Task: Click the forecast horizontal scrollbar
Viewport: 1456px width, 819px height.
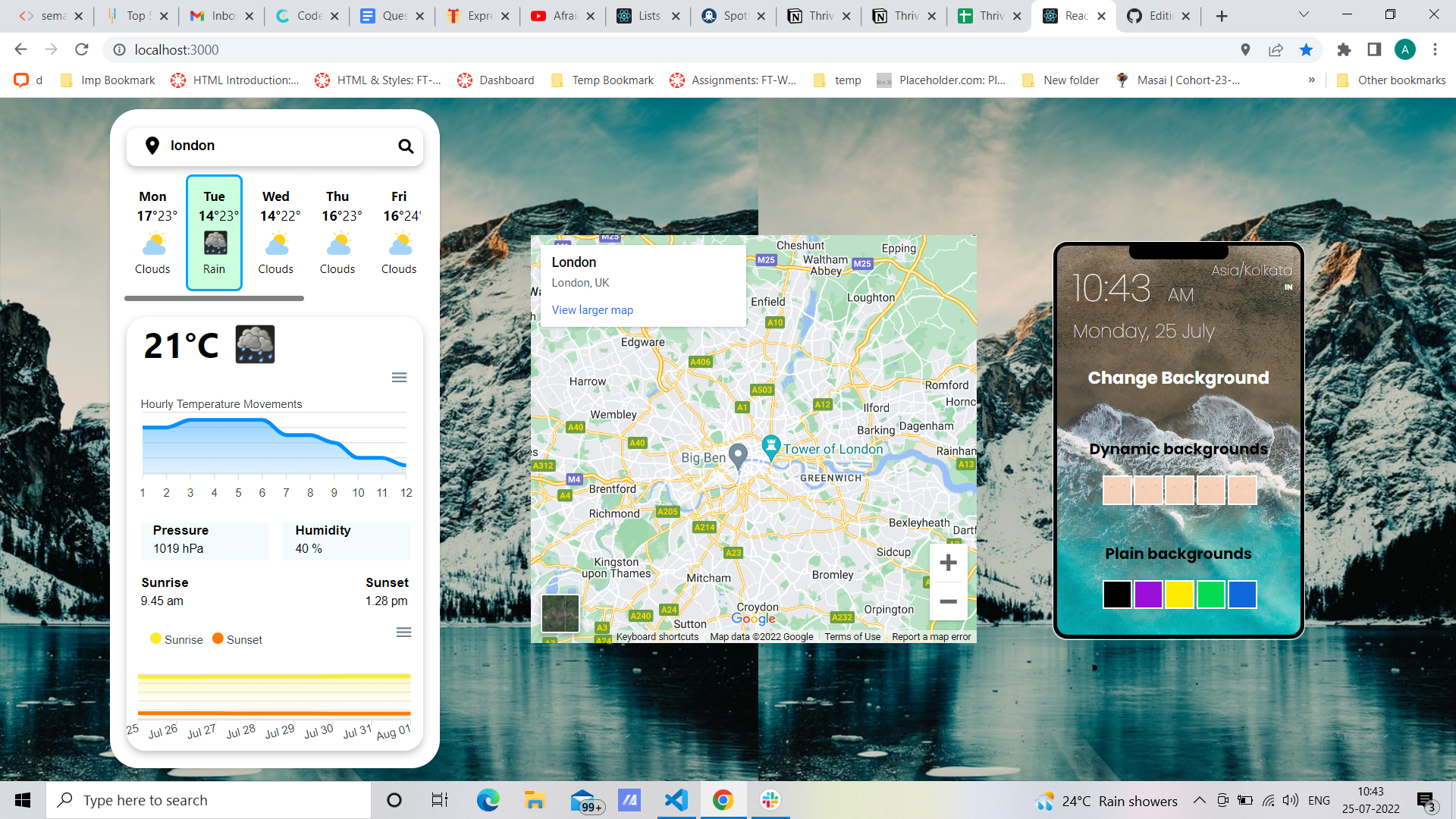Action: click(x=215, y=299)
